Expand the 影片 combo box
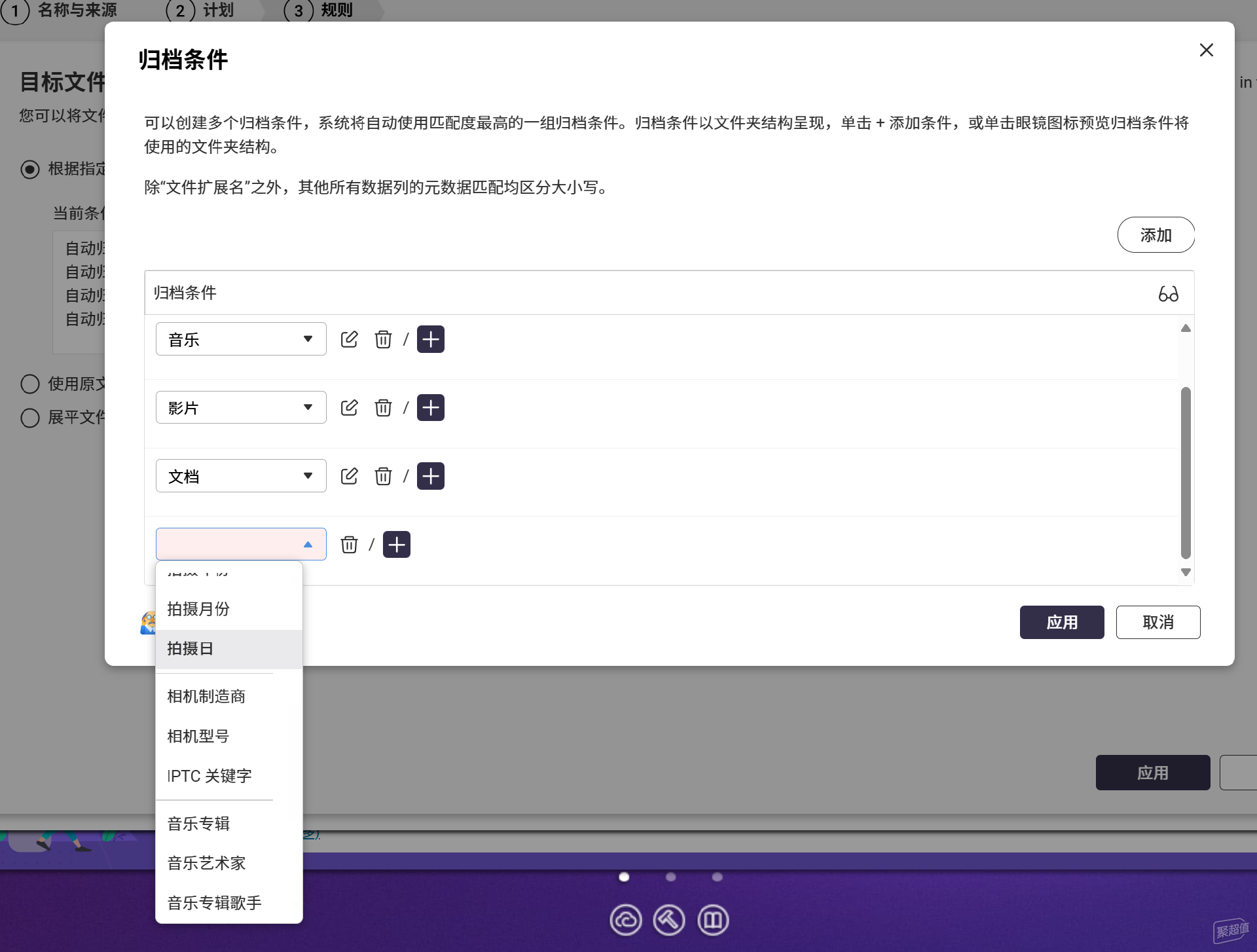This screenshot has width=1257, height=952. pos(241,408)
